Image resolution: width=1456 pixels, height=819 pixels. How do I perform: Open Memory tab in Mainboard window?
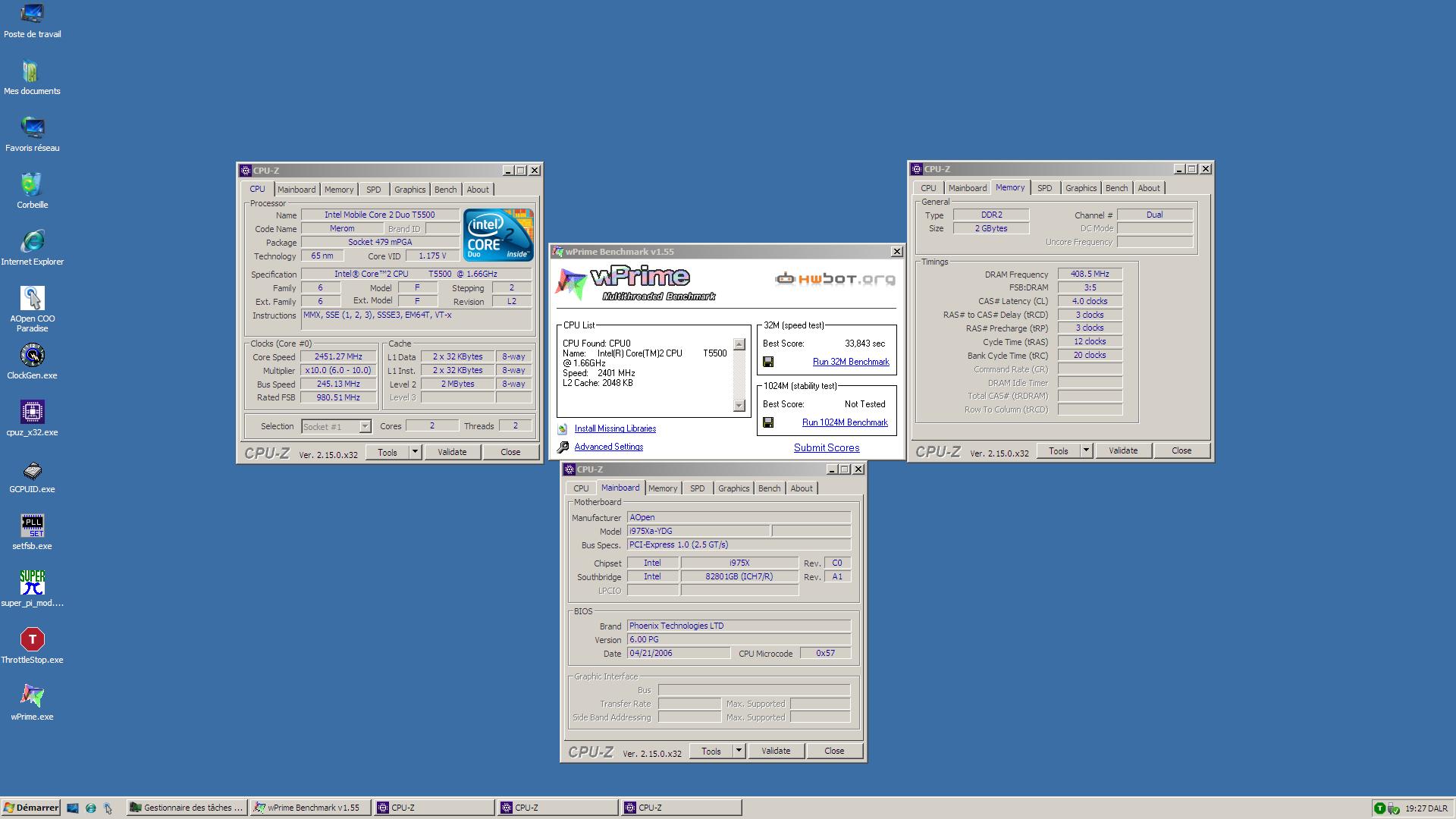pos(663,488)
